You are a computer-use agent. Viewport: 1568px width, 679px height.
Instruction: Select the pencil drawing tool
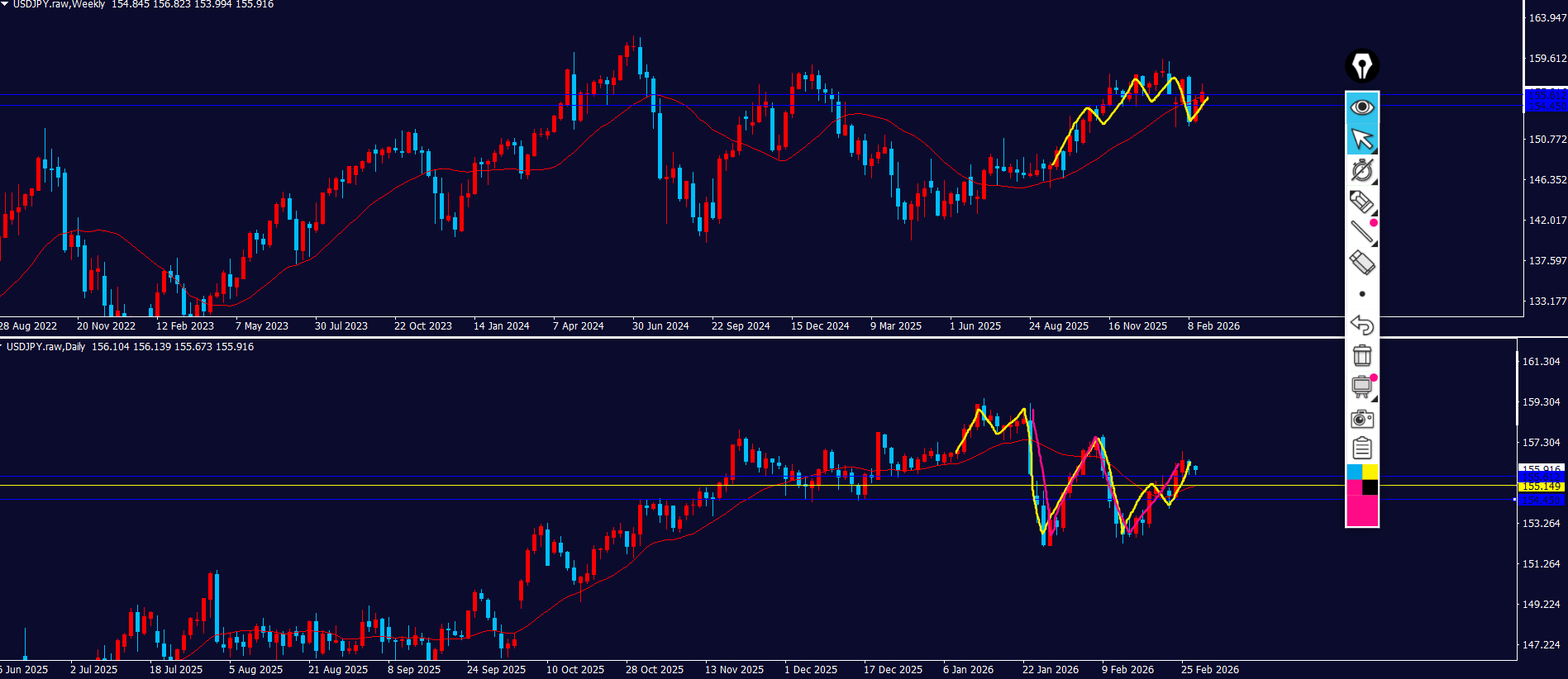click(1361, 202)
